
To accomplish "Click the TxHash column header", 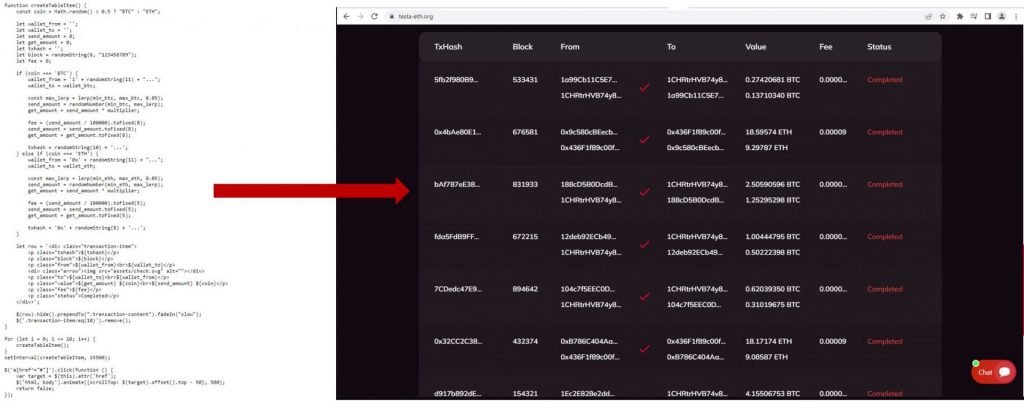I will click(448, 47).
